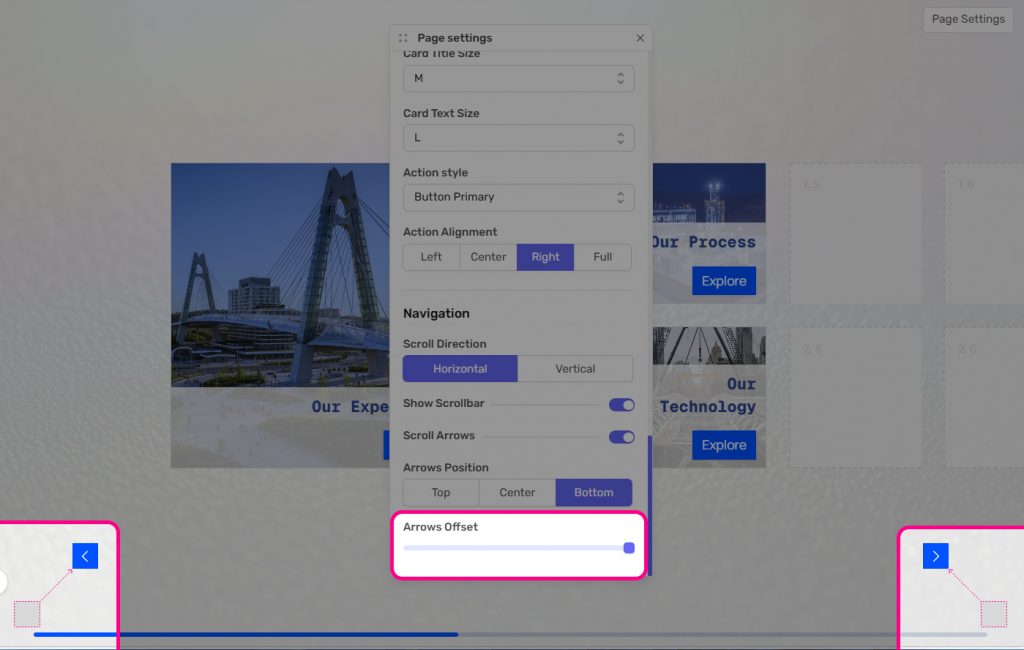
Task: Choose Full action alignment
Action: point(602,257)
